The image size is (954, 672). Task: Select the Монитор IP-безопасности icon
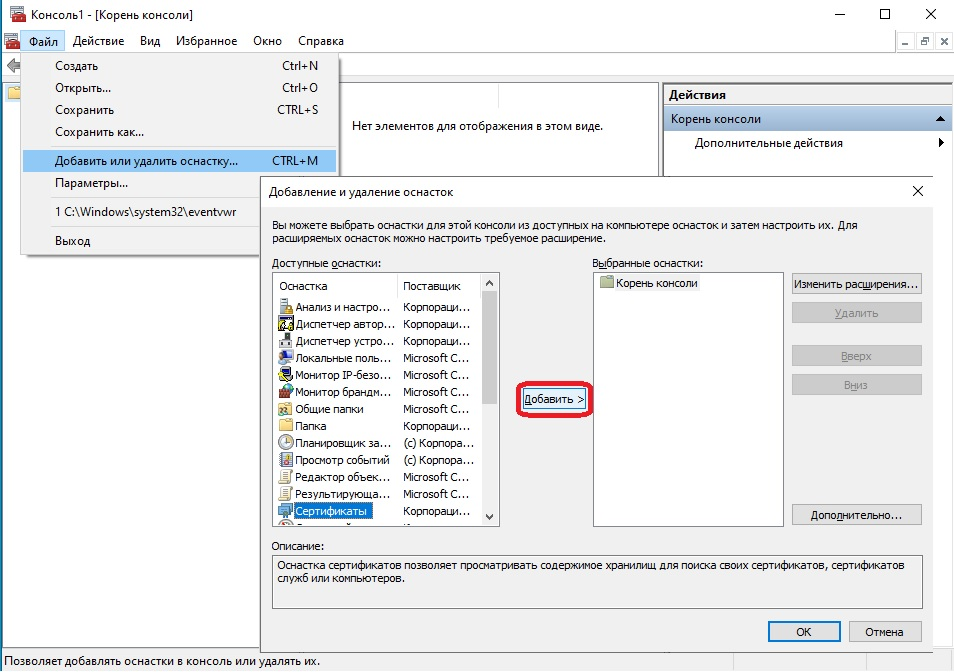click(x=286, y=375)
